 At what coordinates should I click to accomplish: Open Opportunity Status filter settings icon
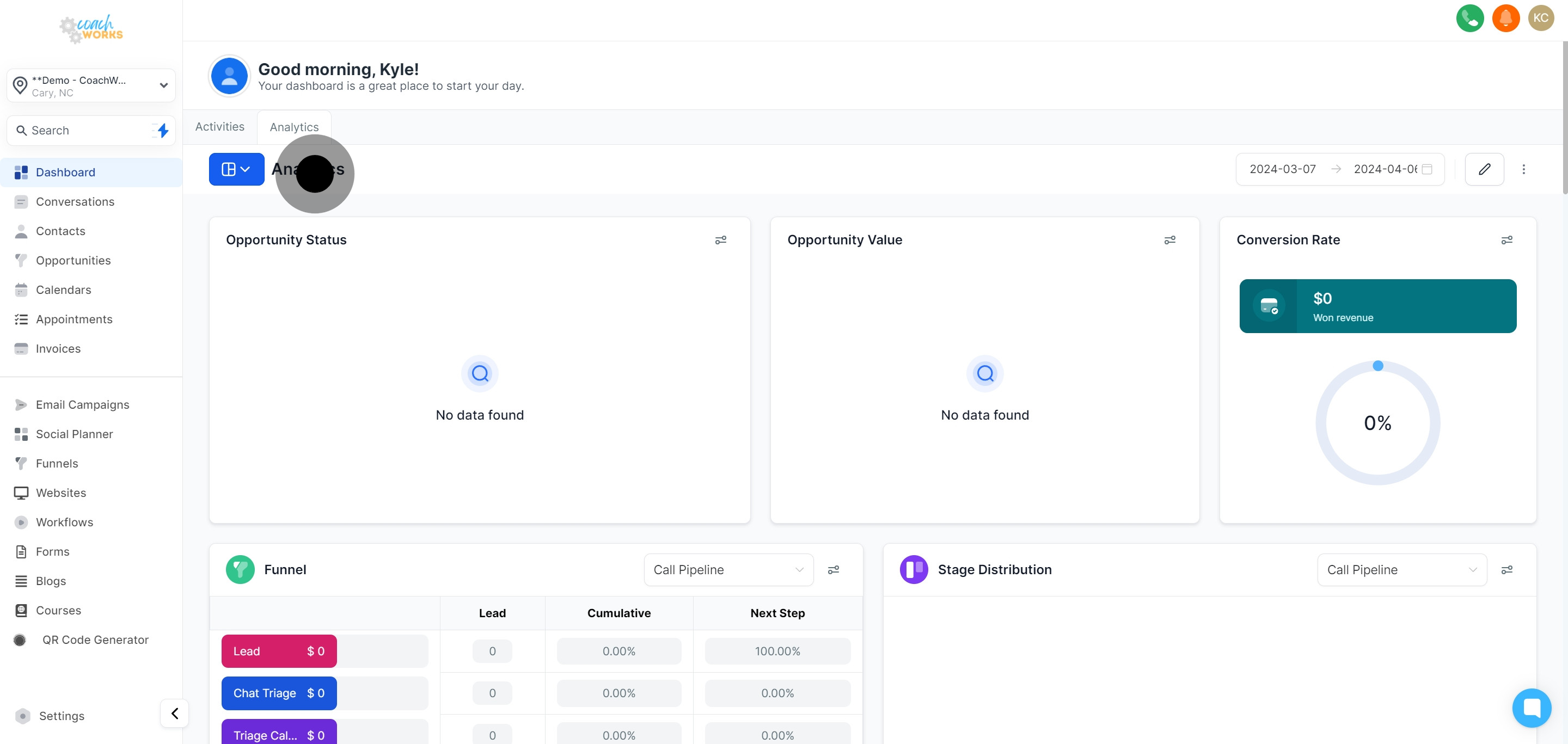(720, 241)
